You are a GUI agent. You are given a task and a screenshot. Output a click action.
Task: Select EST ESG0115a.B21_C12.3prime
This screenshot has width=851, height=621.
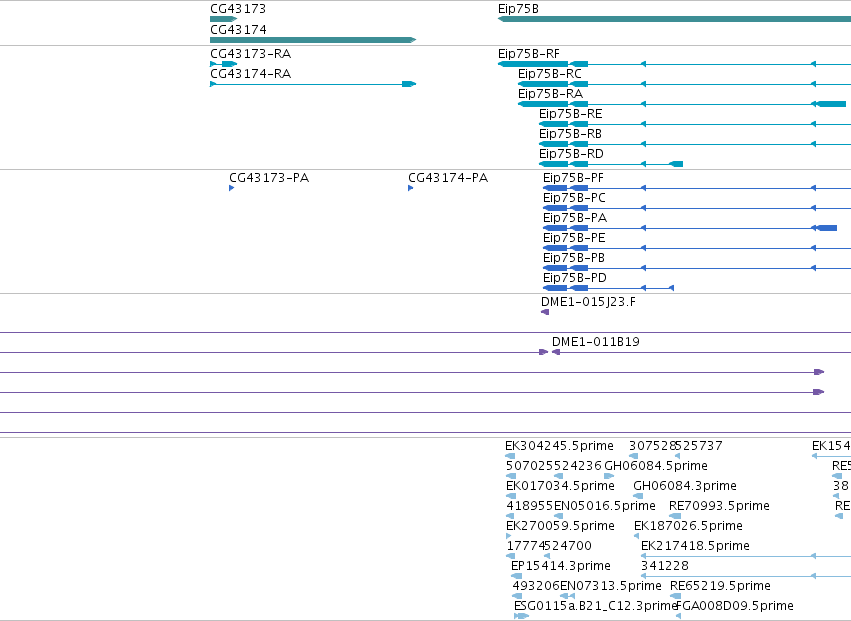pyautogui.click(x=596, y=606)
